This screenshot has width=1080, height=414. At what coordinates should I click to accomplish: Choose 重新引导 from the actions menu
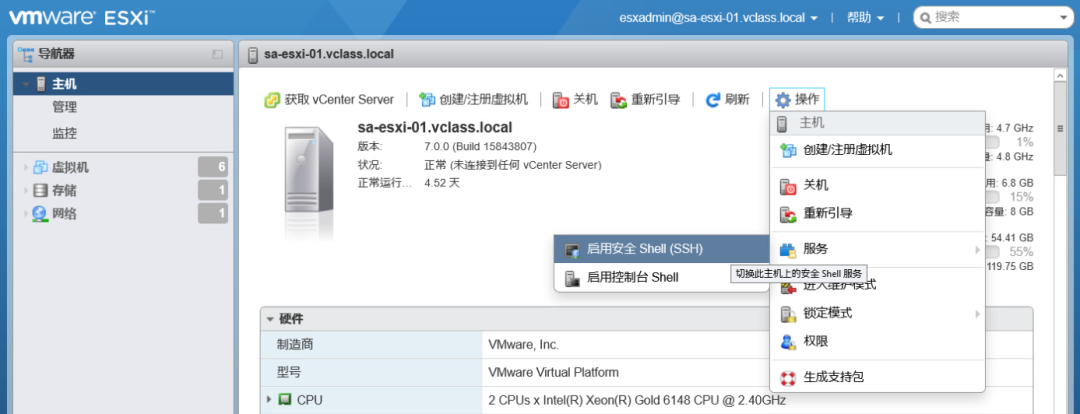pyautogui.click(x=878, y=214)
